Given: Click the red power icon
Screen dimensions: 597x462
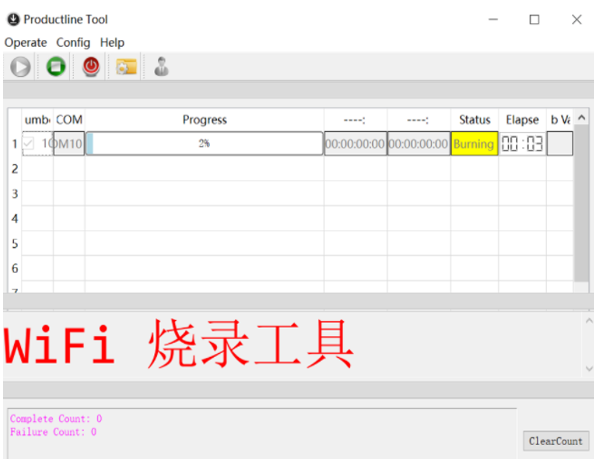Looking at the screenshot, I should (x=91, y=67).
